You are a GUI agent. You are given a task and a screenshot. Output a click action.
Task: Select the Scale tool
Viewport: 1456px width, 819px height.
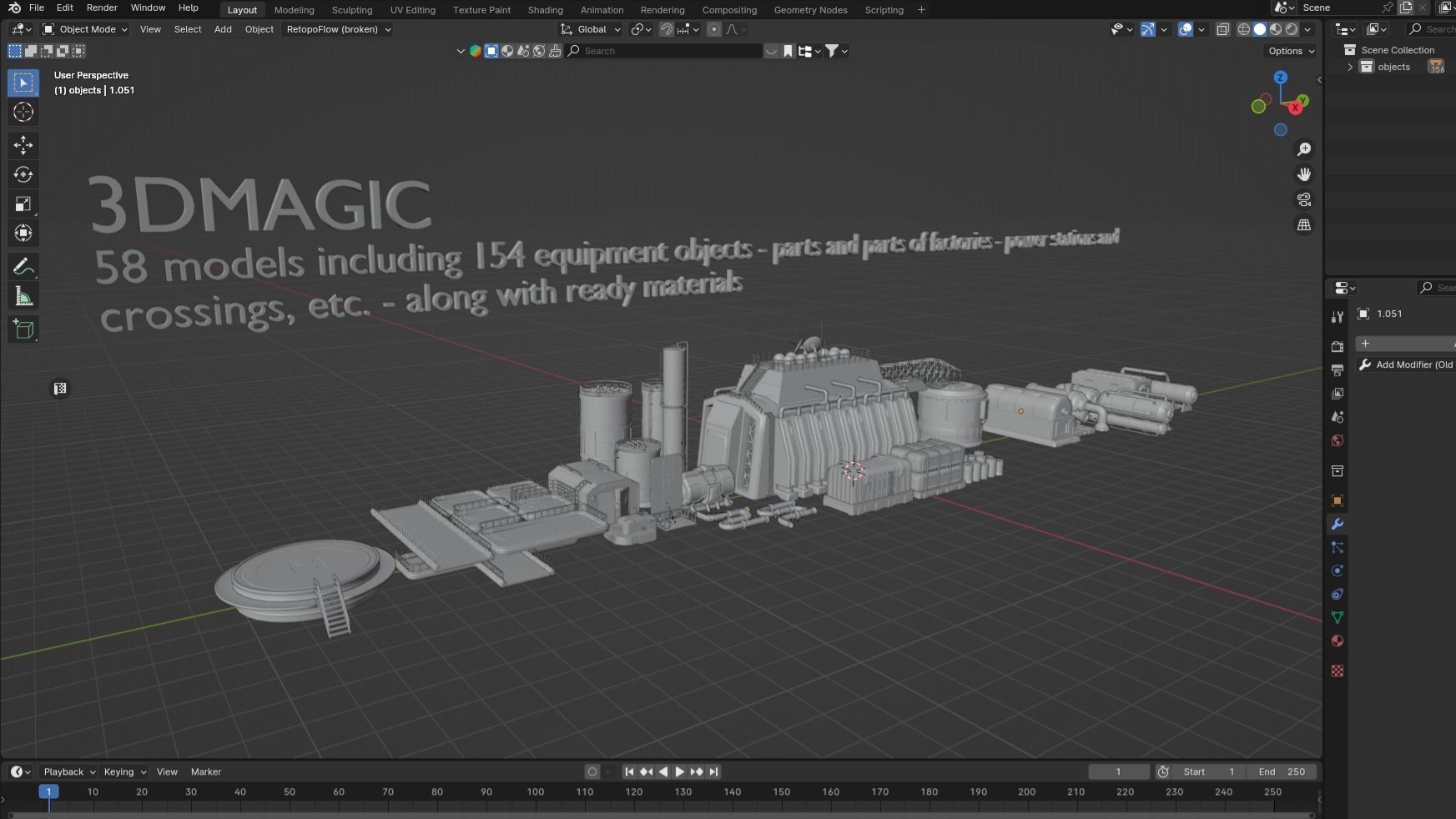[x=23, y=203]
